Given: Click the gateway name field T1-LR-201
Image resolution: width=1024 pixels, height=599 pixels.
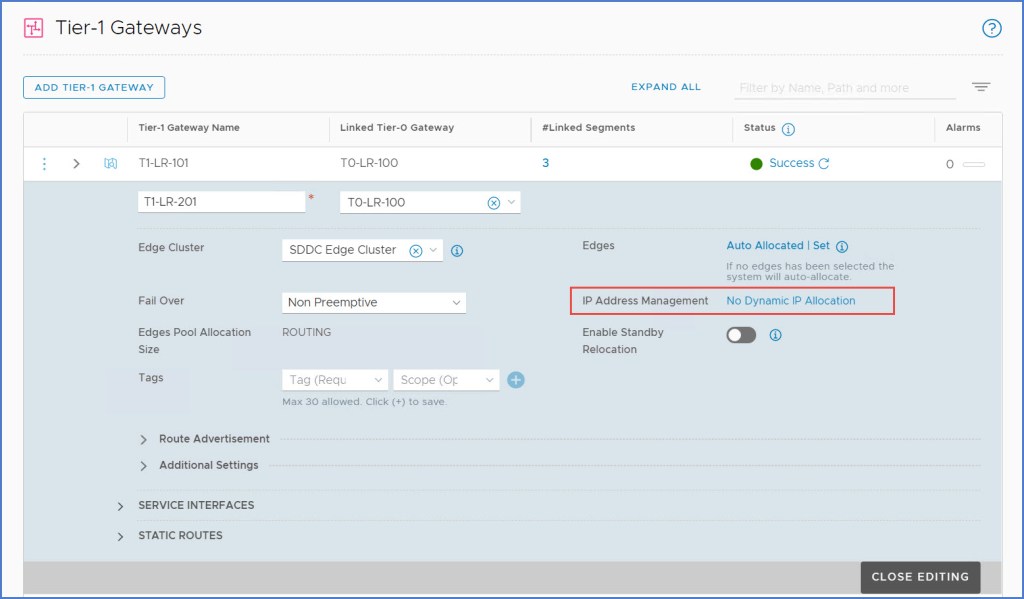Looking at the screenshot, I should click(220, 202).
